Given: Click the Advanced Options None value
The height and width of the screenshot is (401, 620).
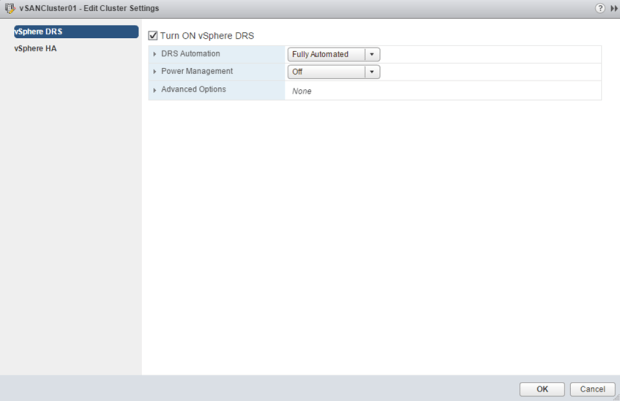Looking at the screenshot, I should point(302,91).
